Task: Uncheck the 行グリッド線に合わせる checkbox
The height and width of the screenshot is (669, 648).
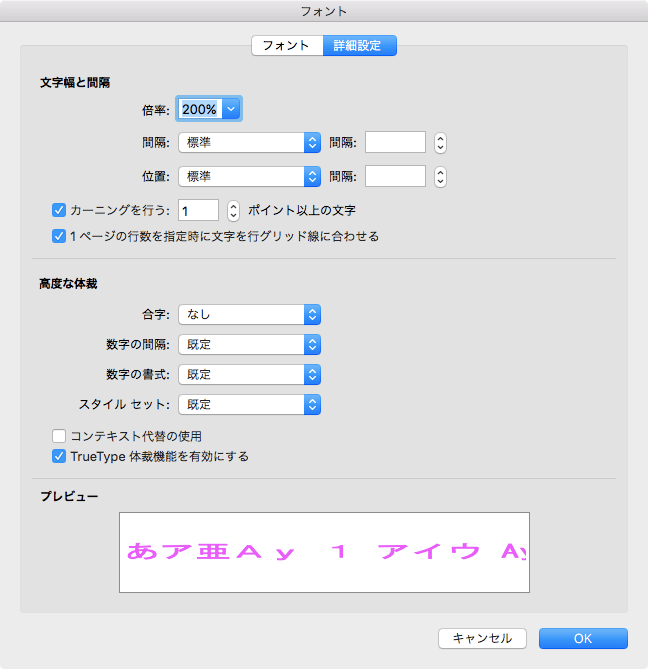Action: [x=58, y=237]
